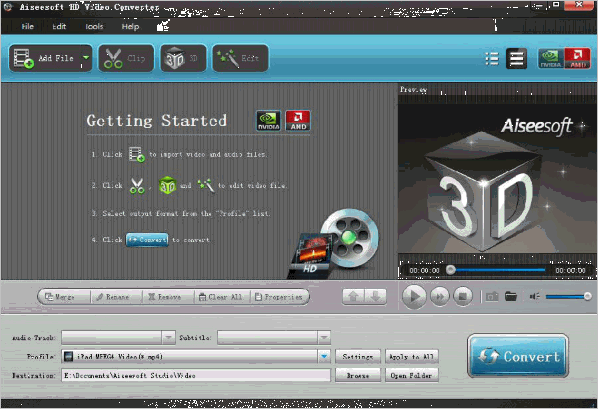Take a snapshot with the camera icon

tap(492, 296)
